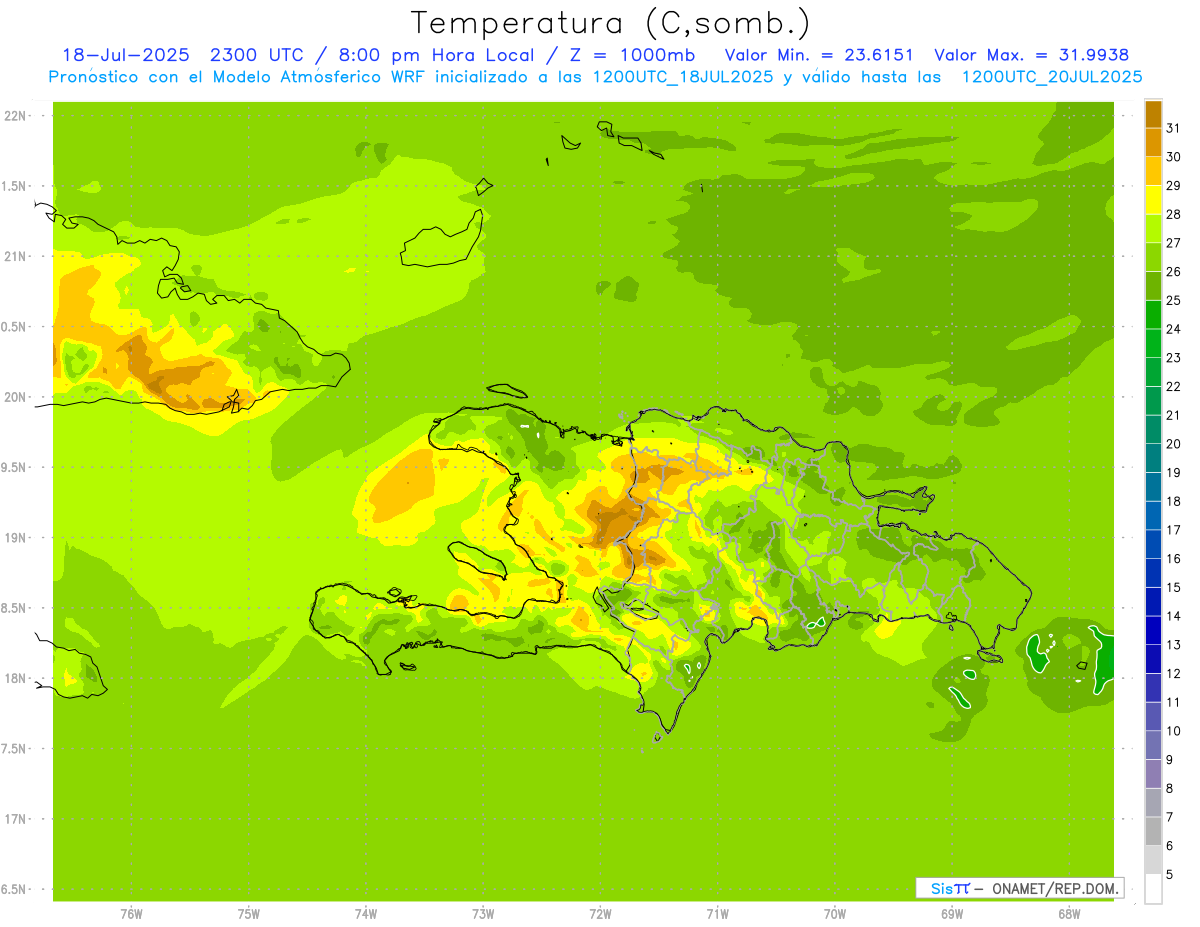Click the "69W" longitude label

tap(952, 914)
